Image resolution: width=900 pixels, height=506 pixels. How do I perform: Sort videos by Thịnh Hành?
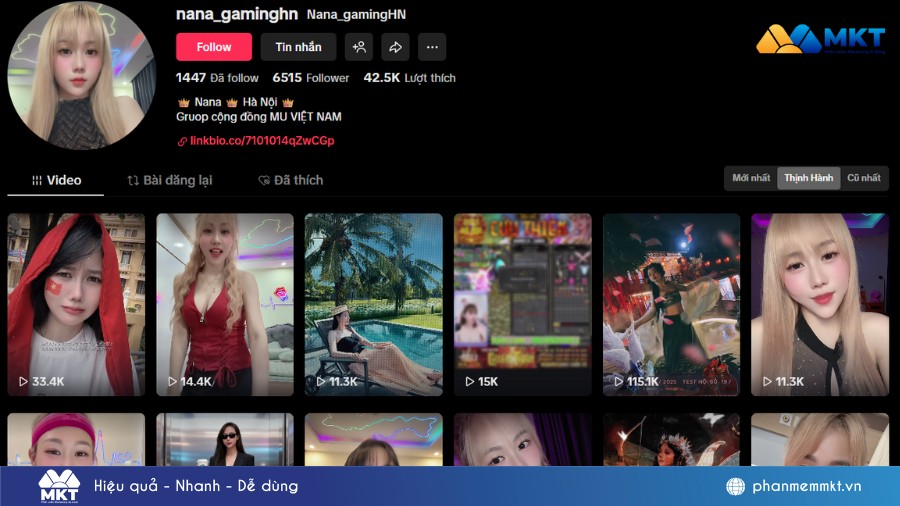point(809,178)
